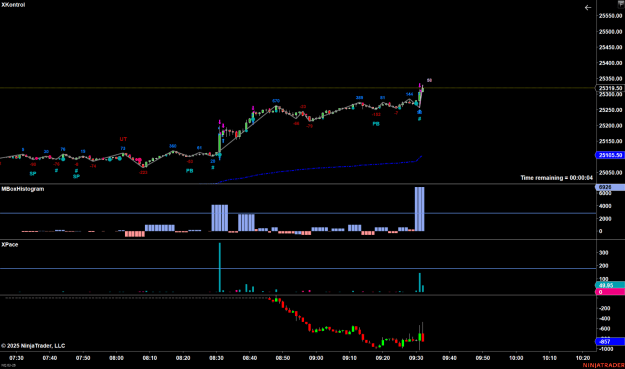Click the current price marker 25319.50

(610, 88)
